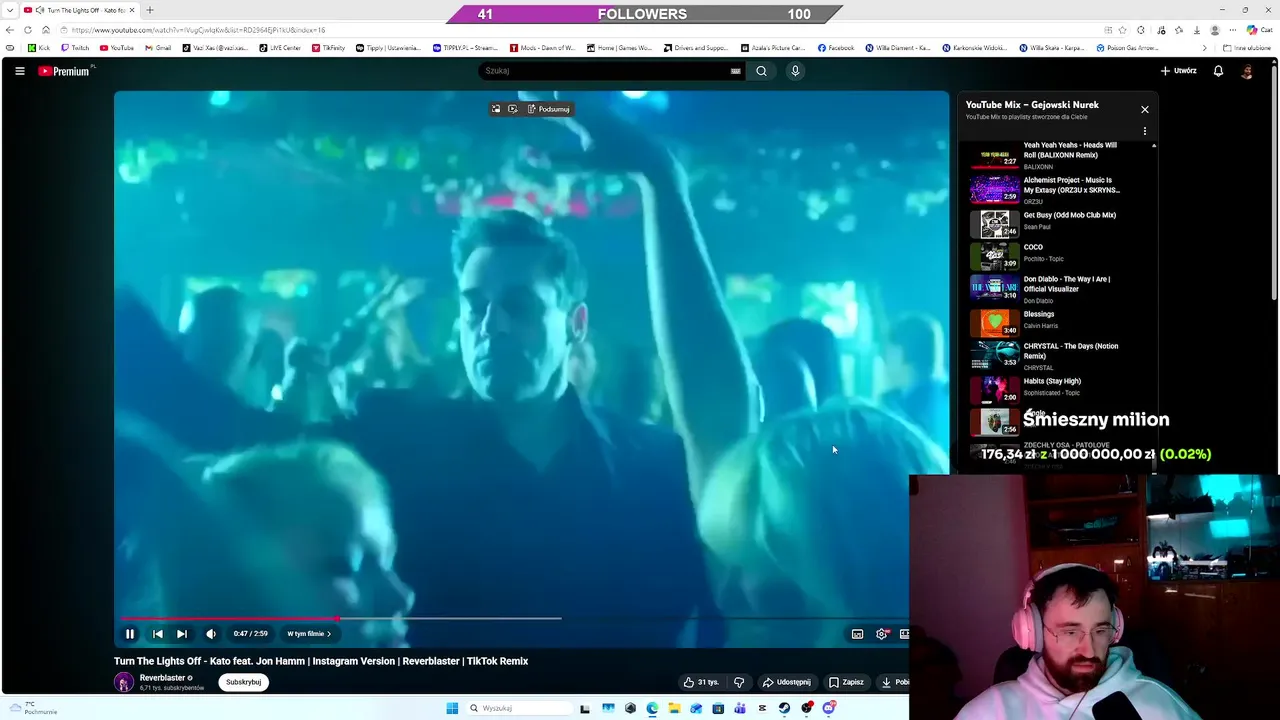Image resolution: width=1280 pixels, height=720 pixels.
Task: Start voice search with the microphone
Action: [795, 71]
